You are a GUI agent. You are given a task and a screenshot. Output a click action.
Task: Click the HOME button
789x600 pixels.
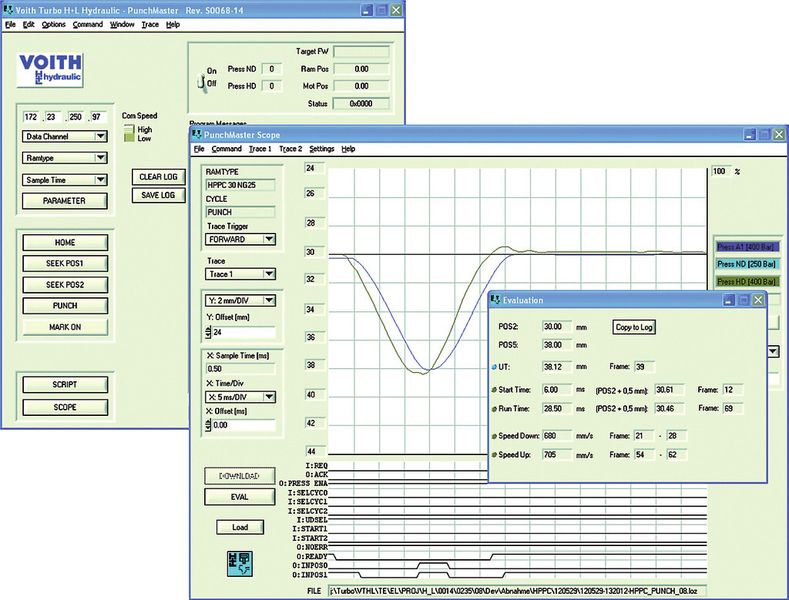[x=65, y=242]
